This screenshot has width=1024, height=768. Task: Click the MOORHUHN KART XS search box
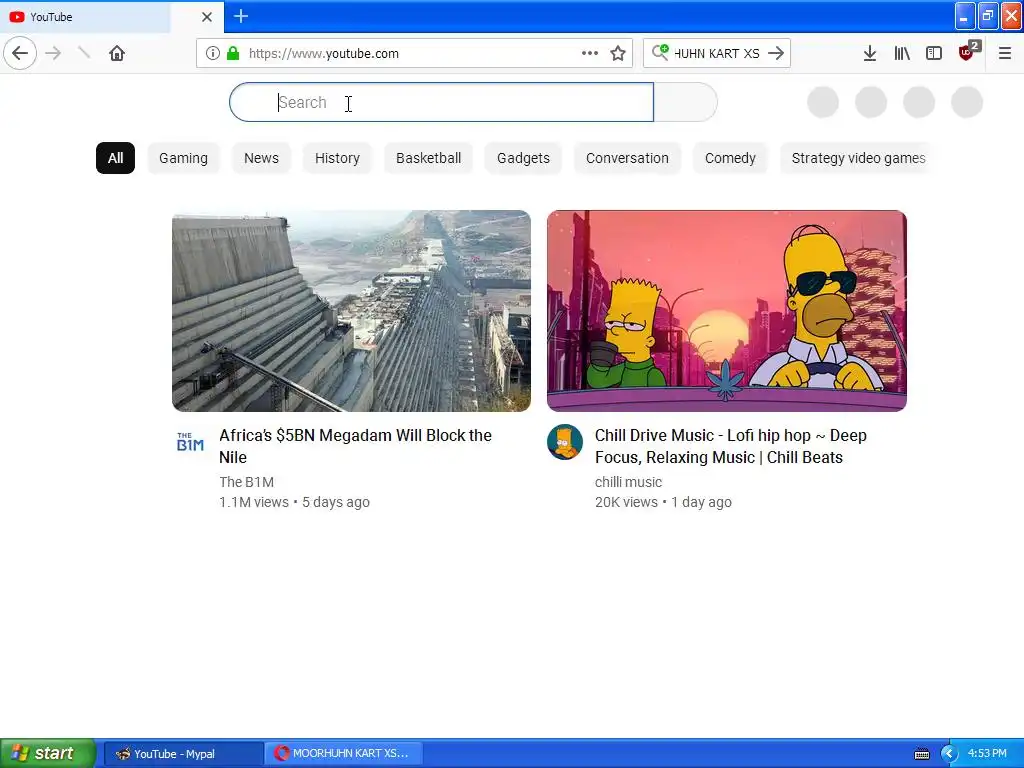pos(716,53)
